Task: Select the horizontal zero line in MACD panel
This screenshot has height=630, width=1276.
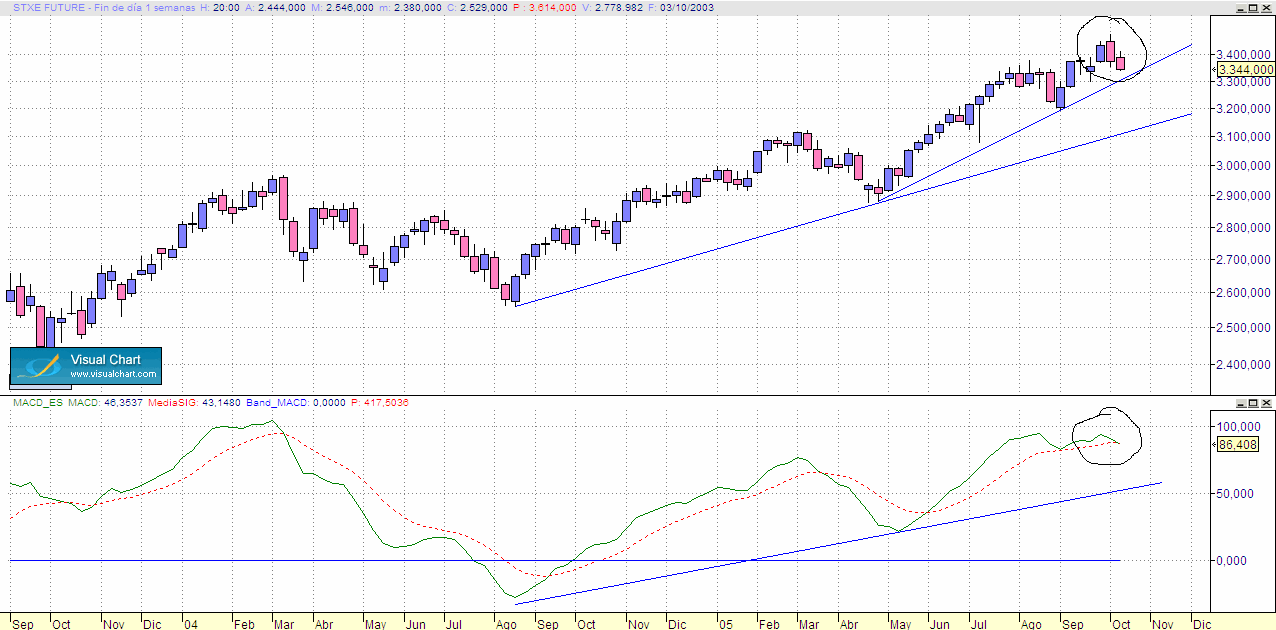Action: tap(565, 560)
